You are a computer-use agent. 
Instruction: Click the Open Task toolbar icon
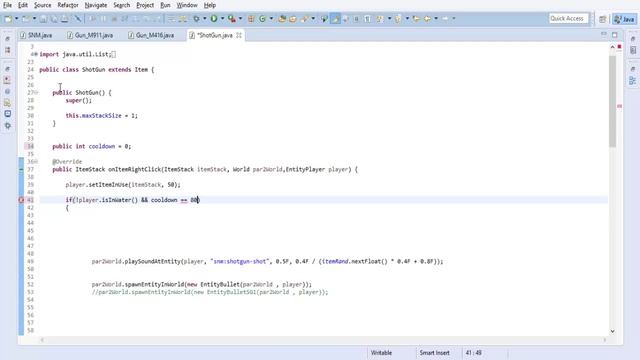pyautogui.click(x=293, y=19)
